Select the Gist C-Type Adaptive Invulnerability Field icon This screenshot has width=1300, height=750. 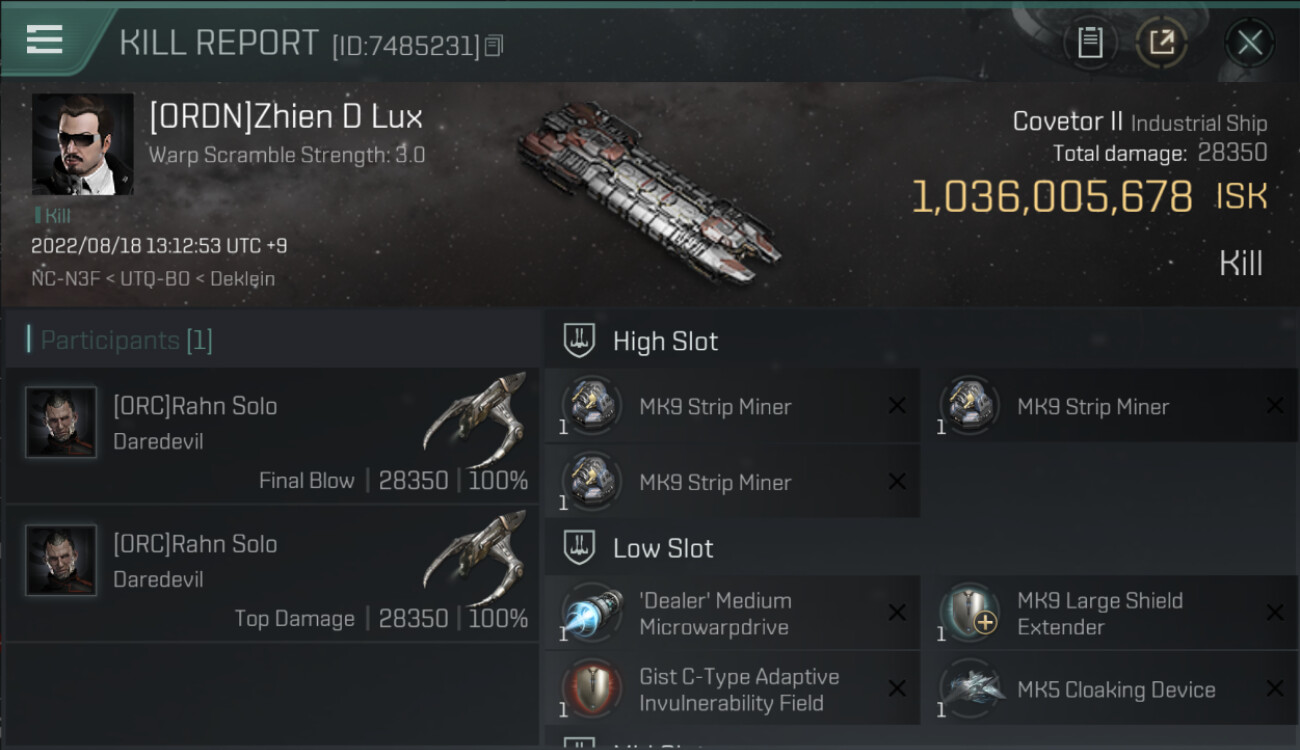[591, 689]
